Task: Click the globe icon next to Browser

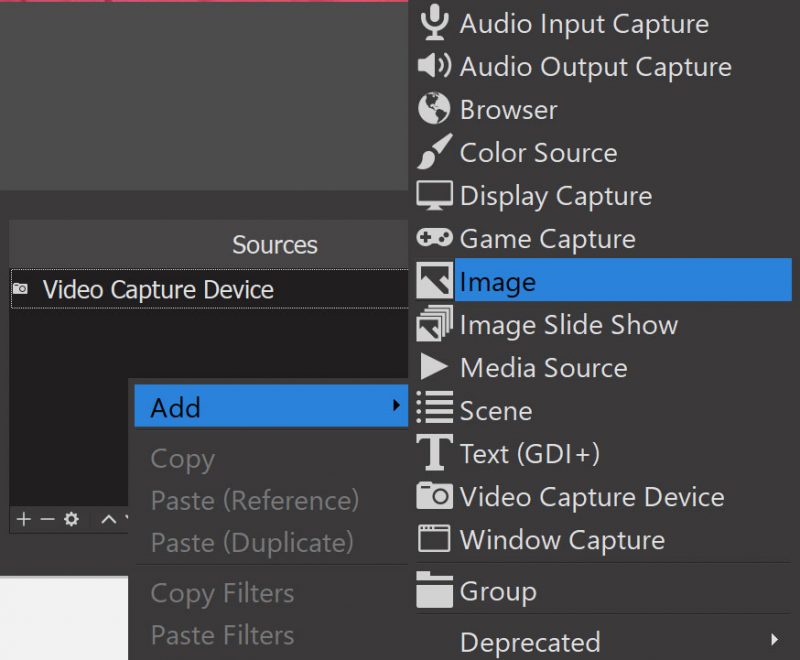Action: pos(434,110)
